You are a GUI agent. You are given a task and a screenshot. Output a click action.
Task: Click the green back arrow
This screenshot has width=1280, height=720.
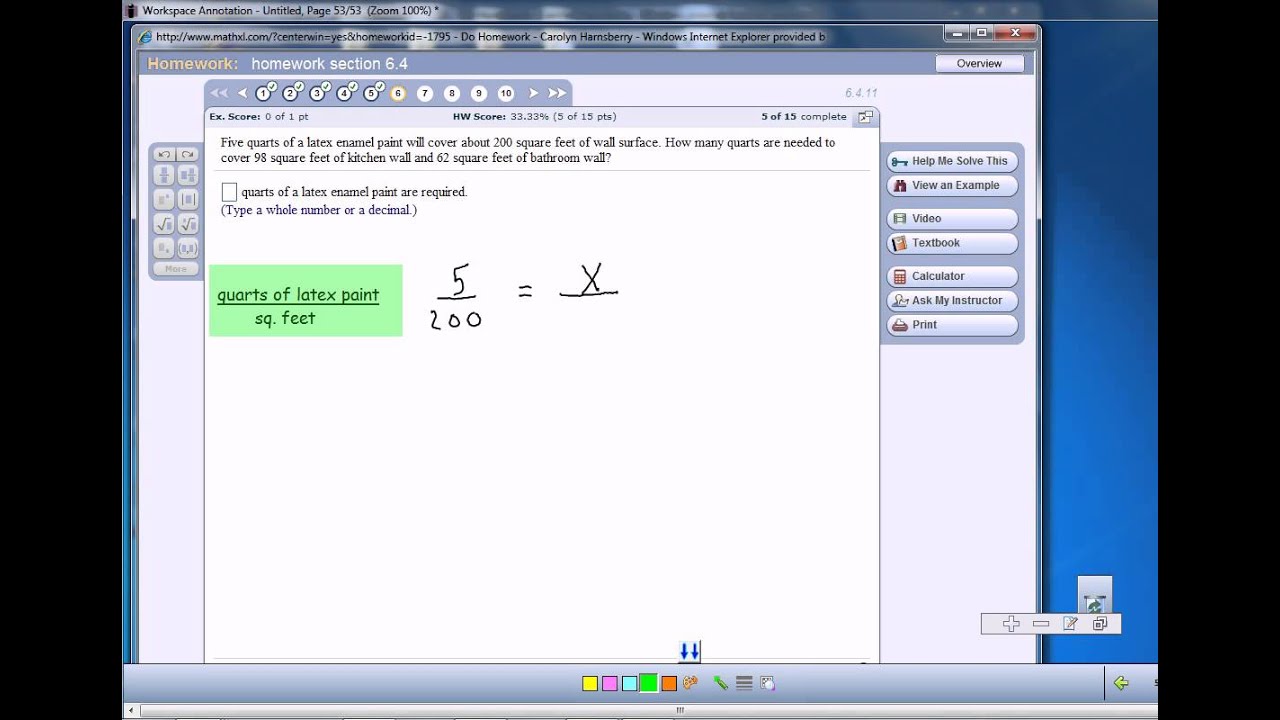(1121, 683)
